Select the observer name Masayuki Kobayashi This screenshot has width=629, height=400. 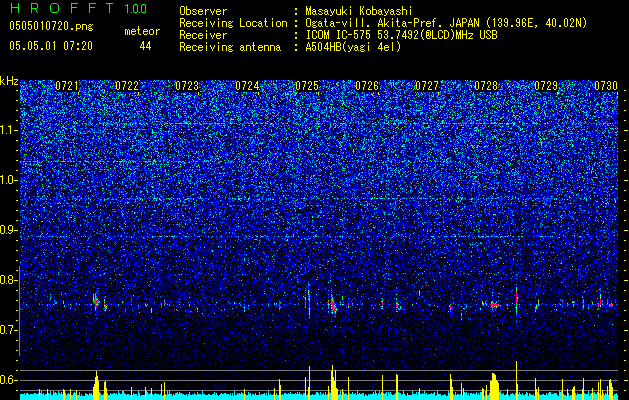click(358, 11)
